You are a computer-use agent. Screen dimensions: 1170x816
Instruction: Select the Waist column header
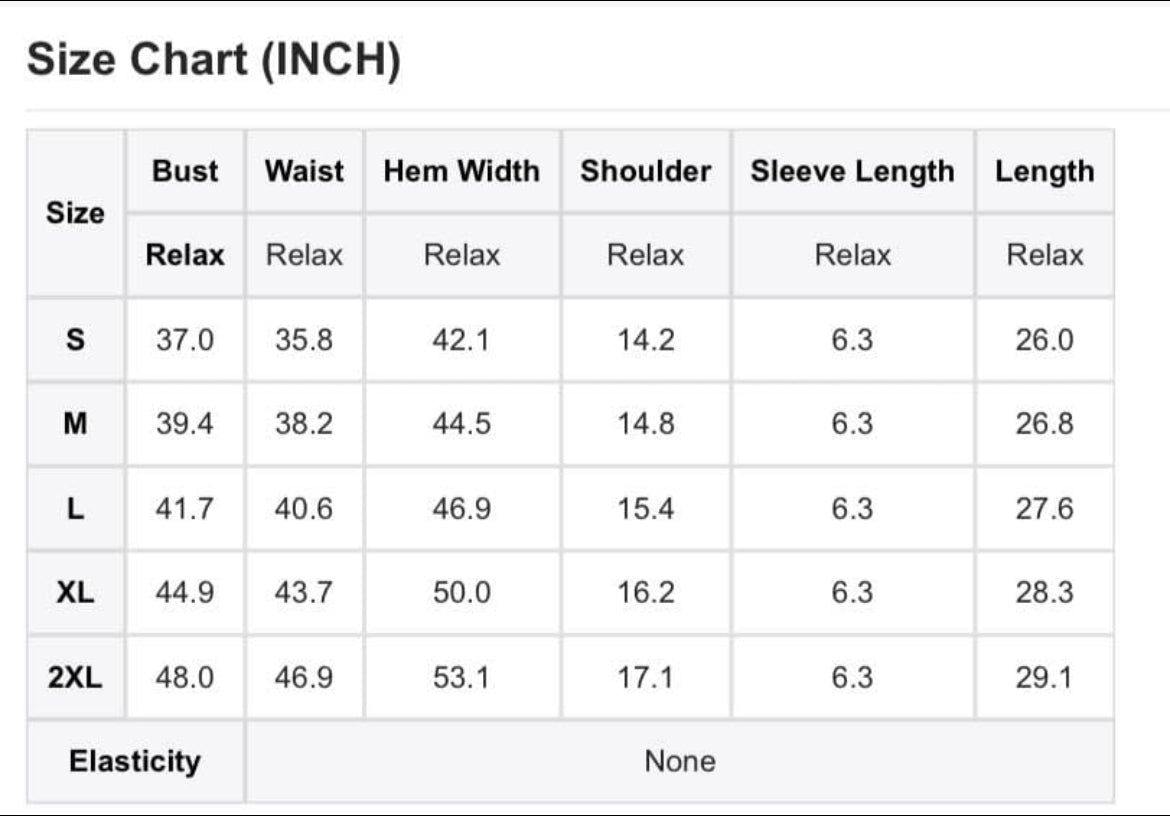pyautogui.click(x=304, y=171)
